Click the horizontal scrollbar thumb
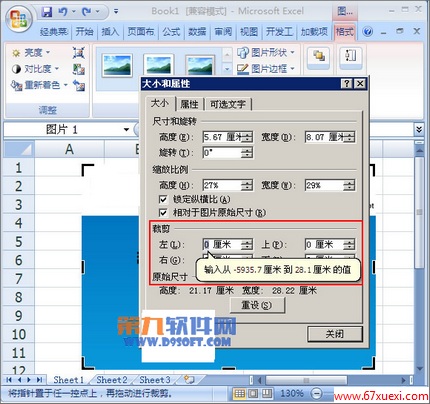Image resolution: width=430 pixels, height=404 pixels. coord(306,380)
